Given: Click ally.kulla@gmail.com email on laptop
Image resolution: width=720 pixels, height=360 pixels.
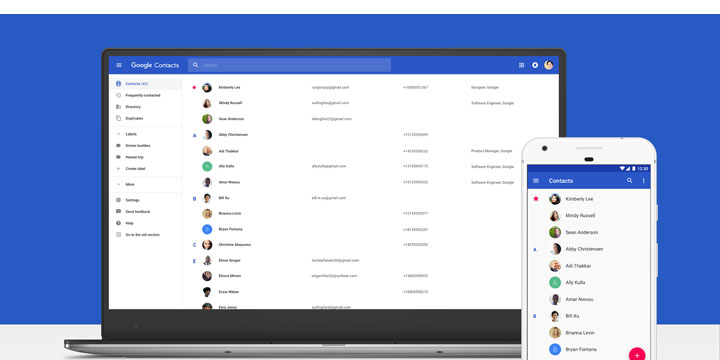Looking at the screenshot, I should (x=329, y=166).
